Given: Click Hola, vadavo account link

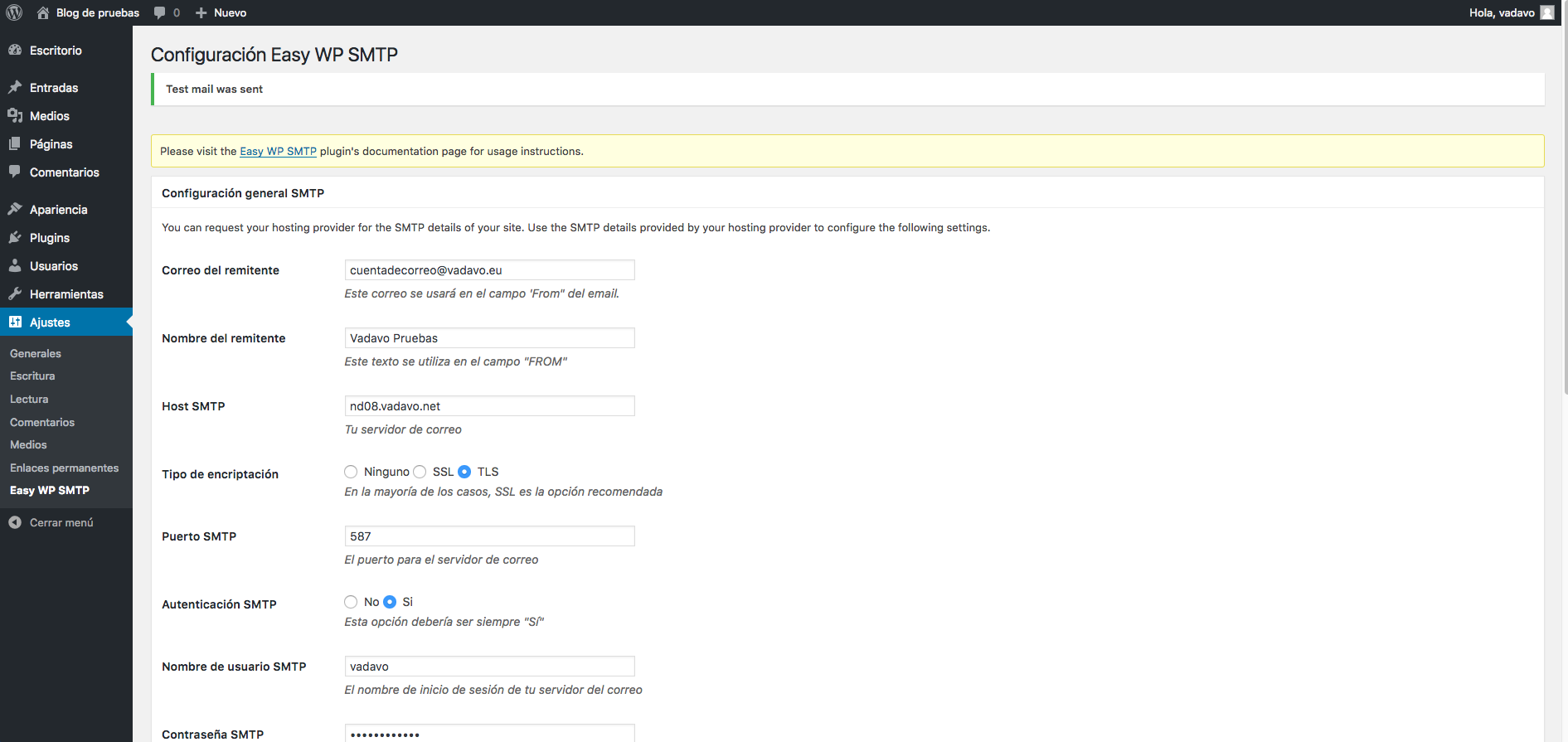Looking at the screenshot, I should [x=1502, y=12].
